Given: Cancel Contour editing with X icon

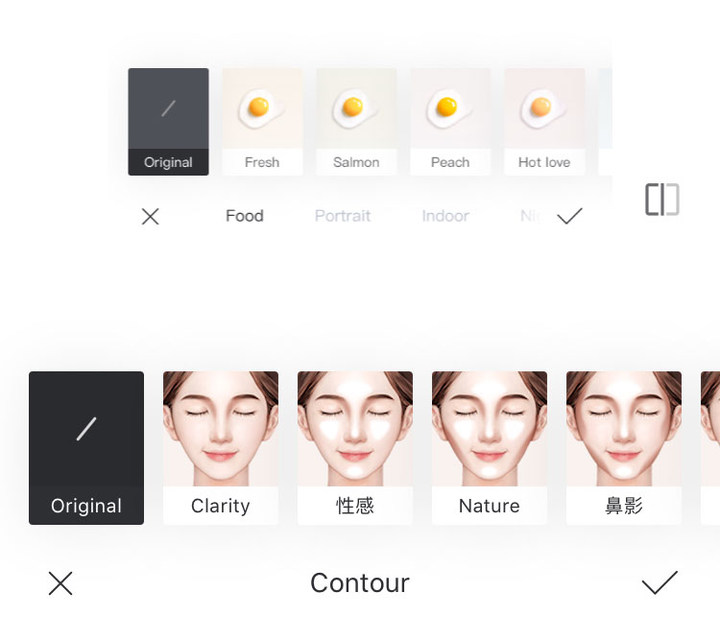Looking at the screenshot, I should (61, 584).
